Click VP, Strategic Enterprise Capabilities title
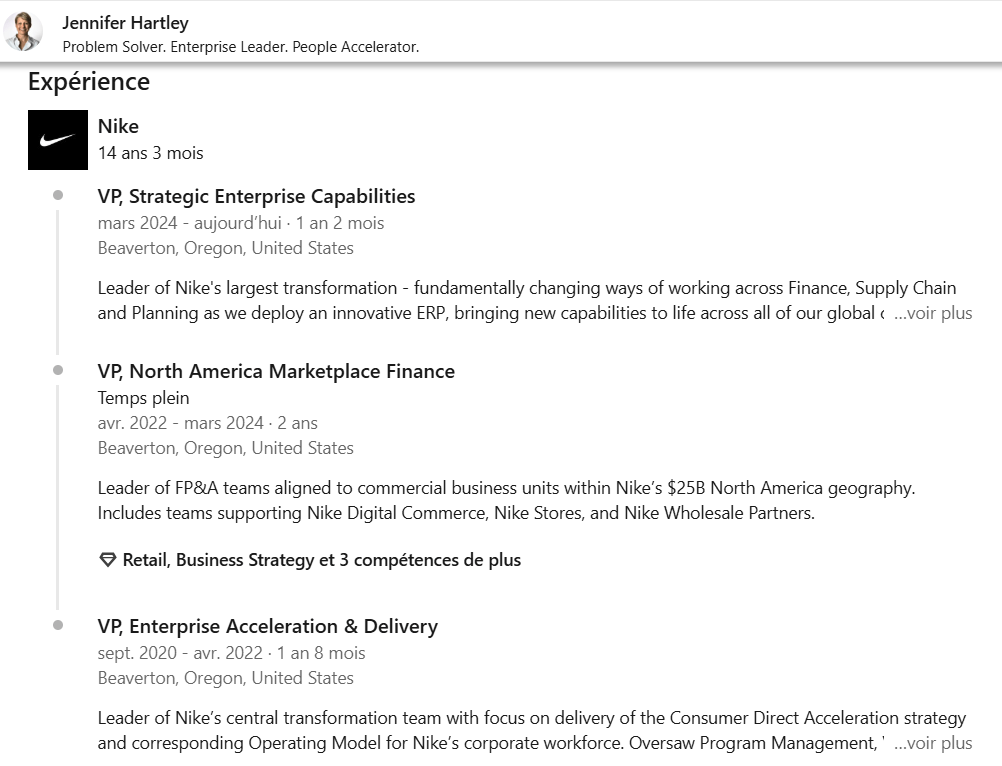Screen dimensions: 1002x766 pos(256,196)
